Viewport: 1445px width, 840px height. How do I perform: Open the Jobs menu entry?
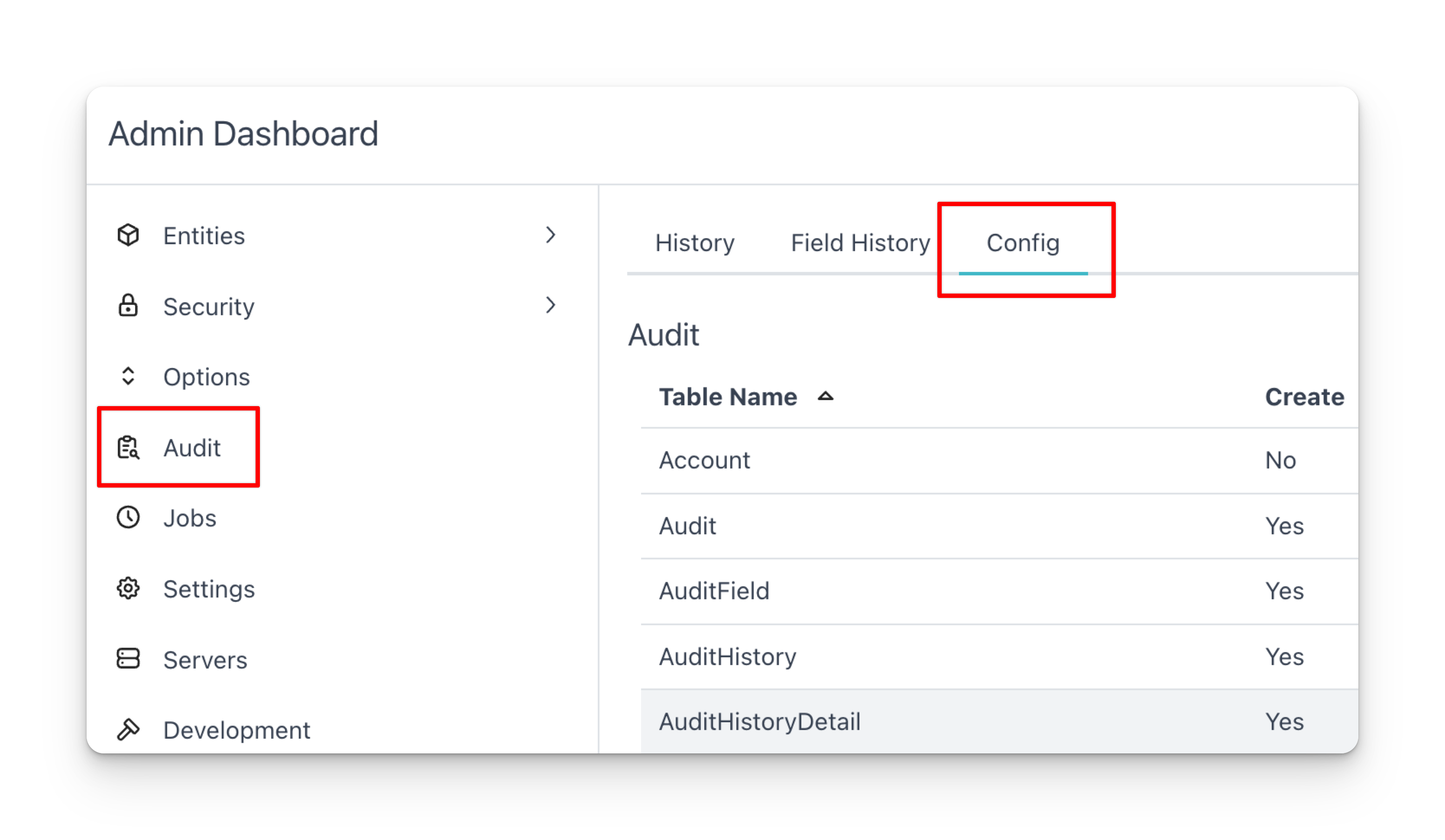[189, 518]
